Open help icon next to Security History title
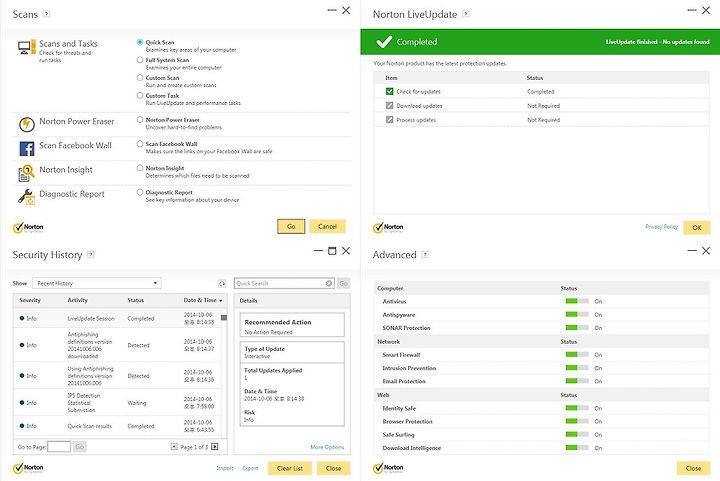The width and height of the screenshot is (720, 481). point(90,254)
